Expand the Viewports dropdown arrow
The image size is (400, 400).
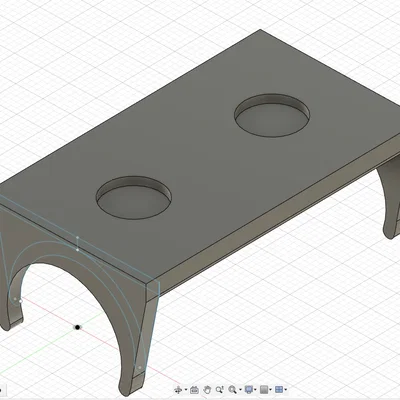click(286, 389)
